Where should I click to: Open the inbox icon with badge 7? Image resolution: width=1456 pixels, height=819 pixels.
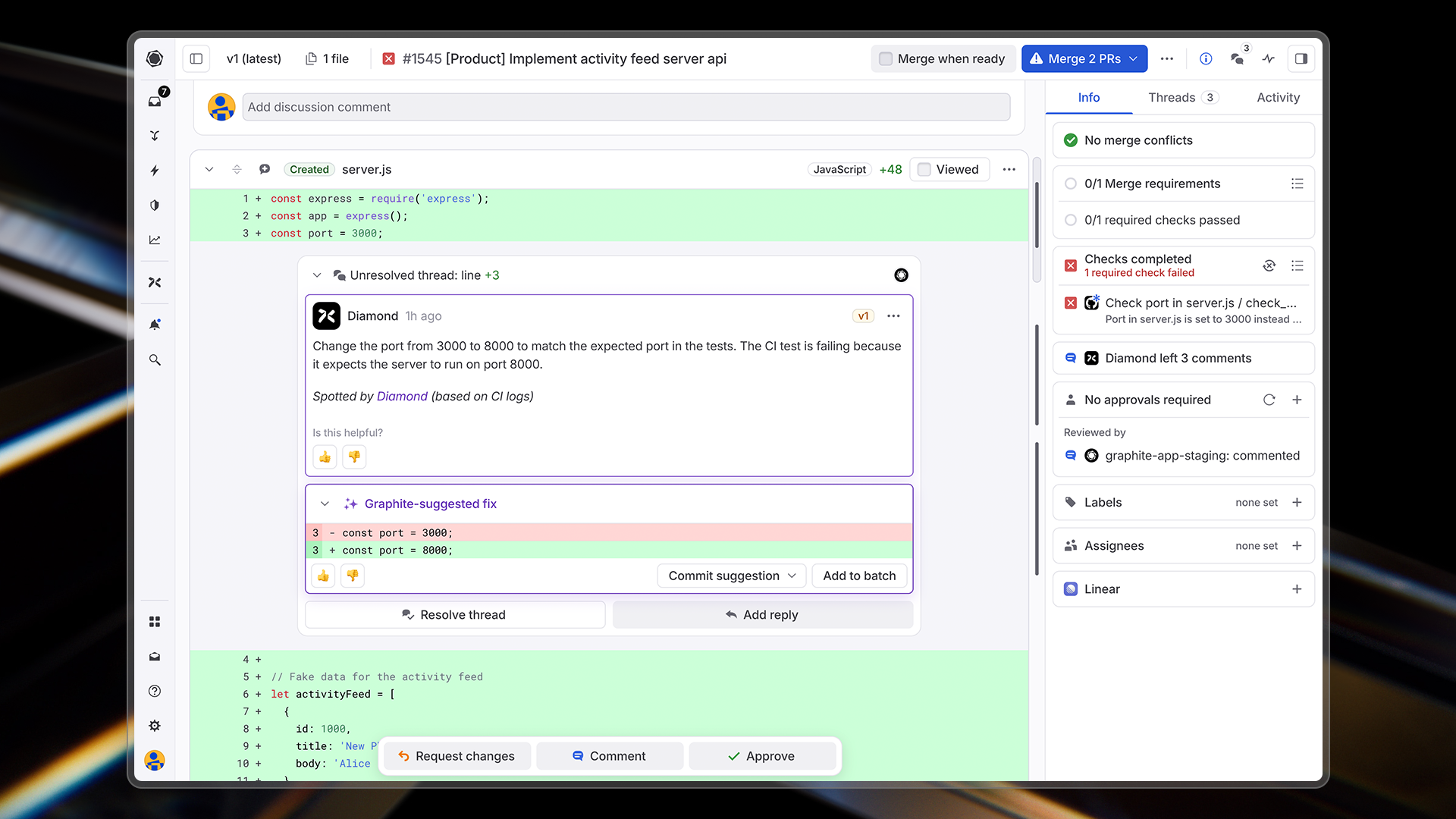(x=155, y=101)
